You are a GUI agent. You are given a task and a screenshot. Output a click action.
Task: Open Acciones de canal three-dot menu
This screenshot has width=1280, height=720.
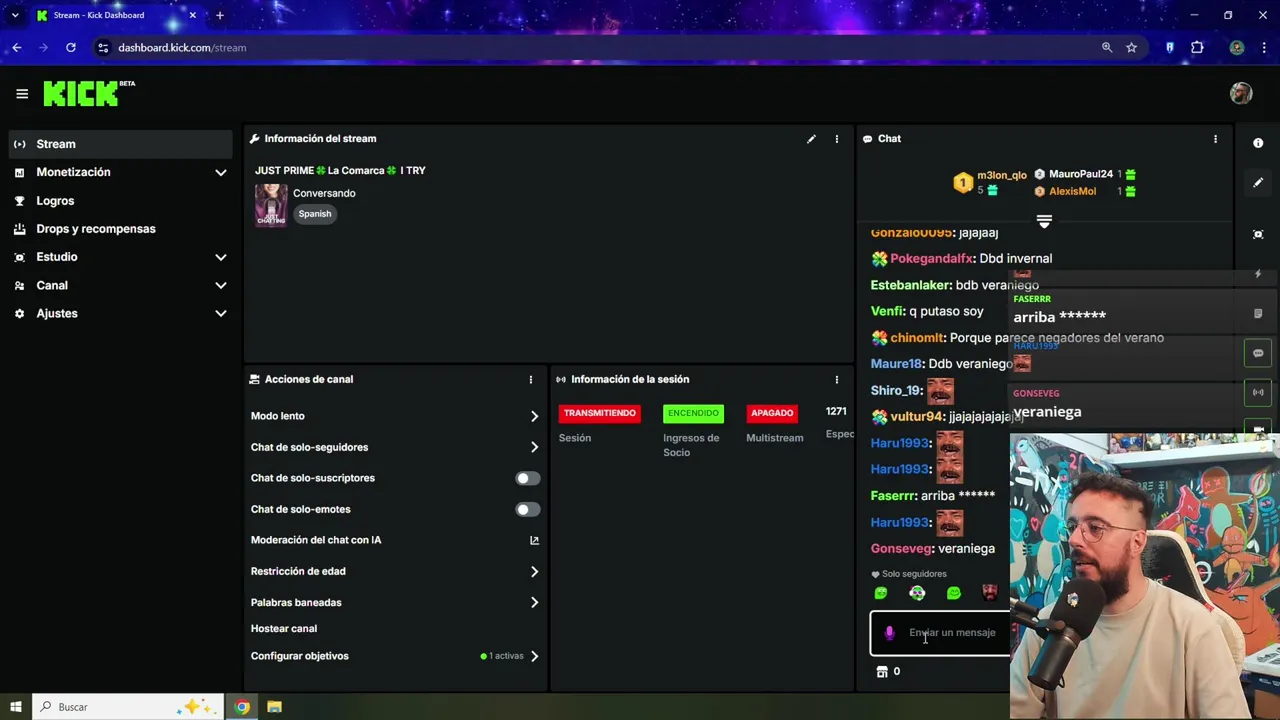pos(531,380)
